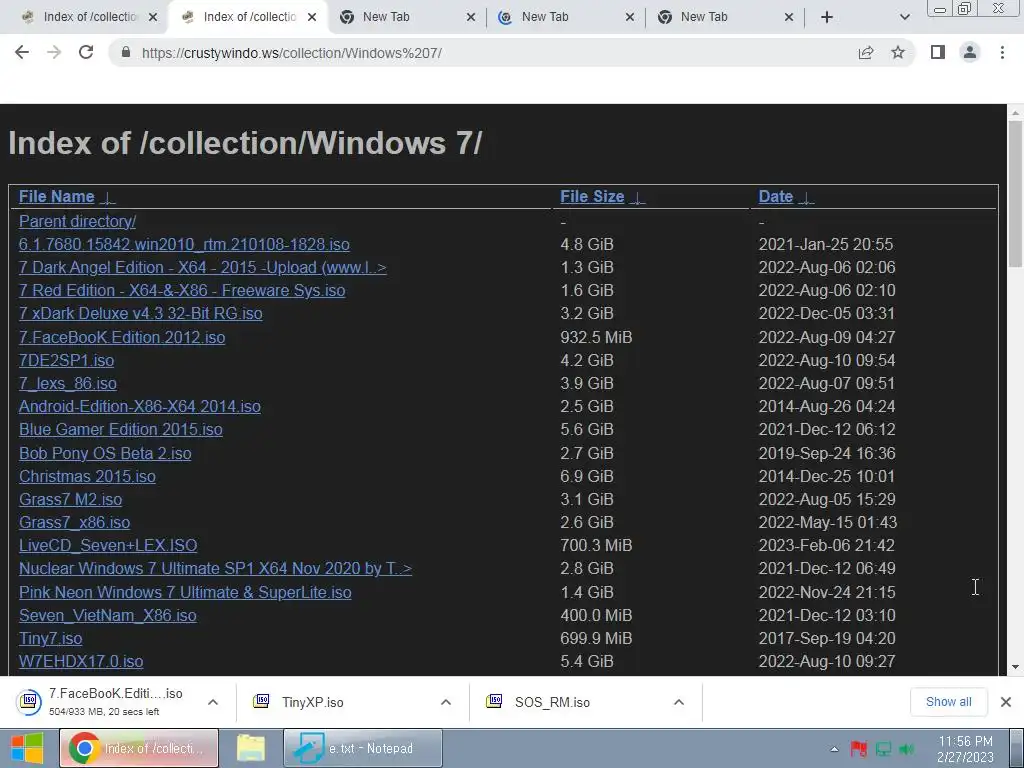The image size is (1024, 768).
Task: Click 7_lexs_86.iso link
Action: (x=68, y=383)
